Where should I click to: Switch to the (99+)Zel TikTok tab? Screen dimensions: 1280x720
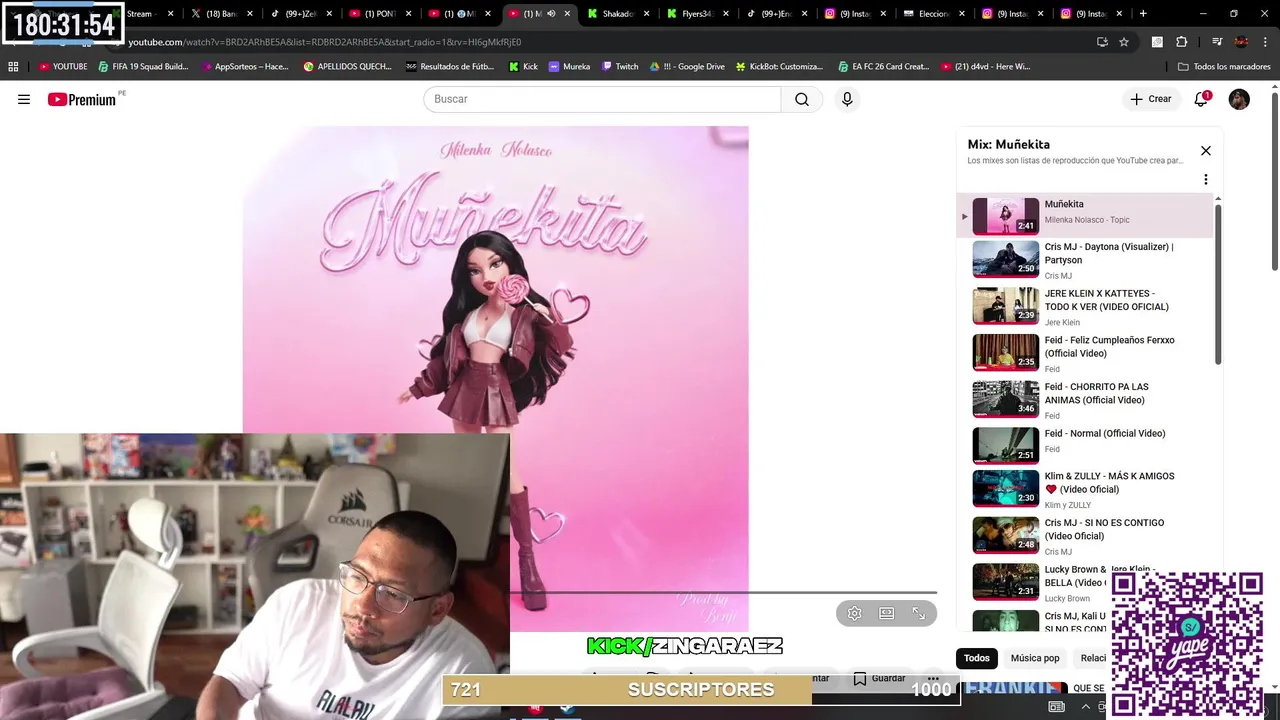(301, 14)
